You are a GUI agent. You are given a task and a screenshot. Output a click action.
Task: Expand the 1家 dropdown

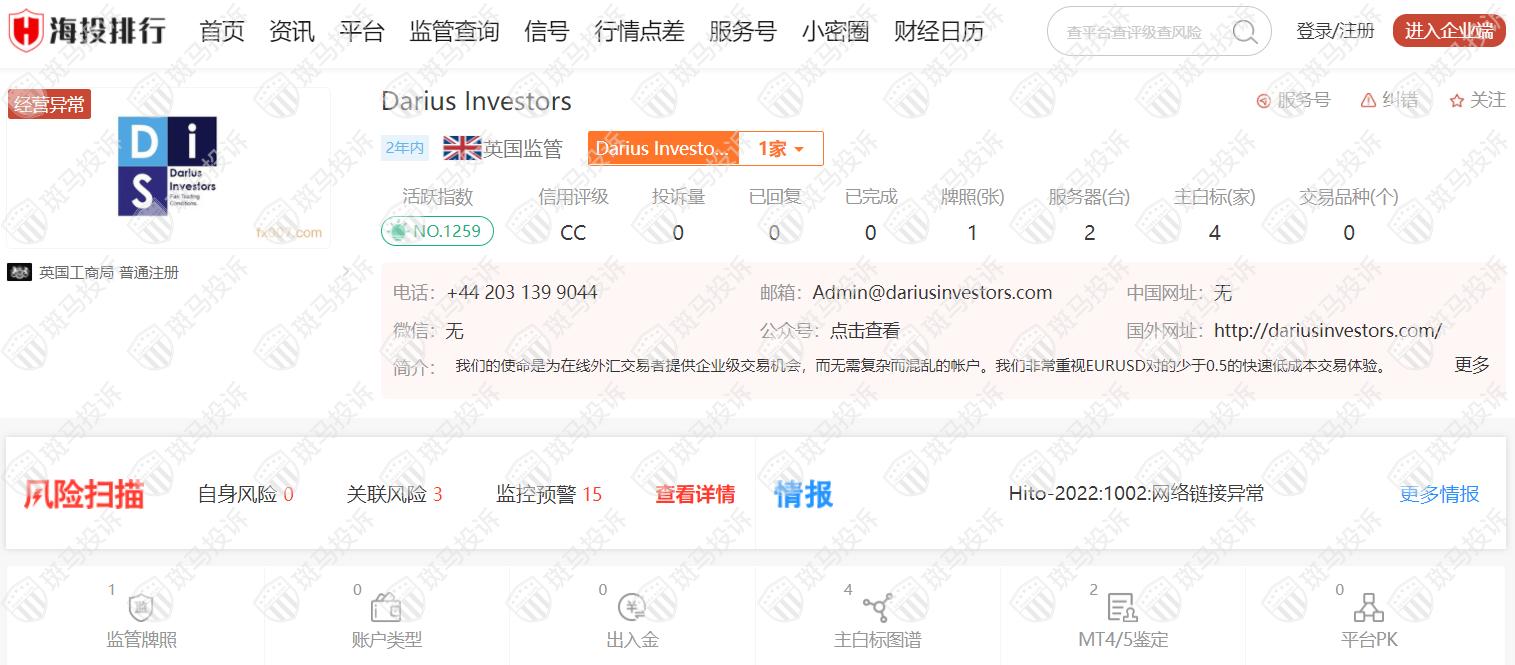(x=781, y=148)
